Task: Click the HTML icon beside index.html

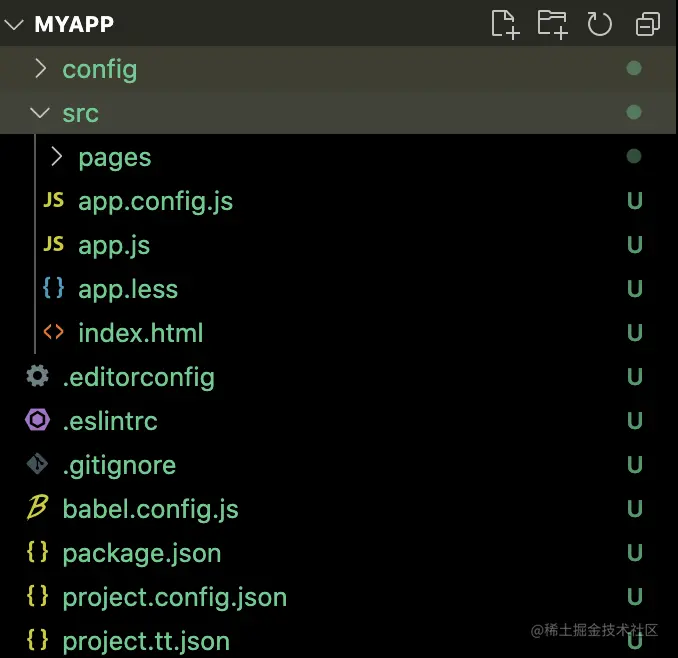Action: pyautogui.click(x=54, y=333)
